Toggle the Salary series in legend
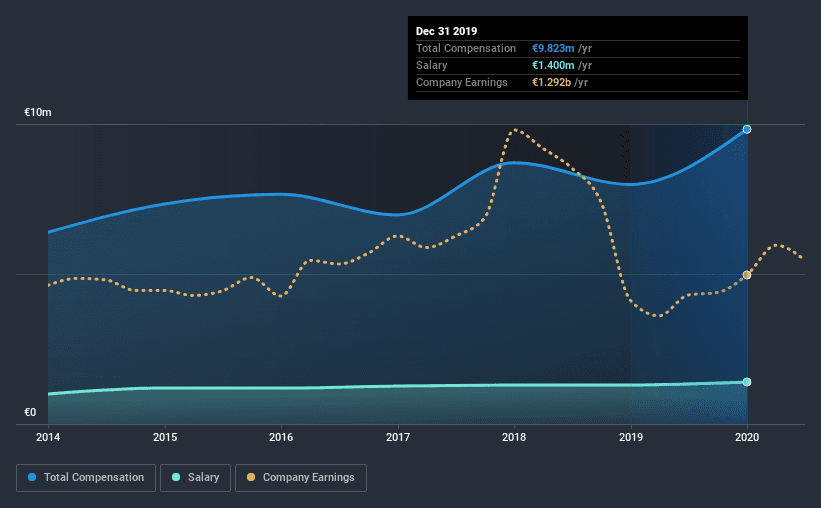This screenshot has height=508, width=821. point(196,478)
